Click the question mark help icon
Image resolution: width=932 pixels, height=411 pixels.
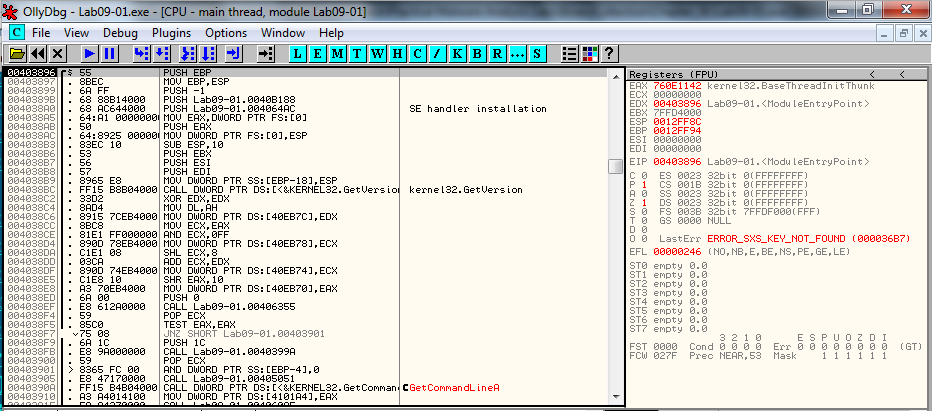608,54
